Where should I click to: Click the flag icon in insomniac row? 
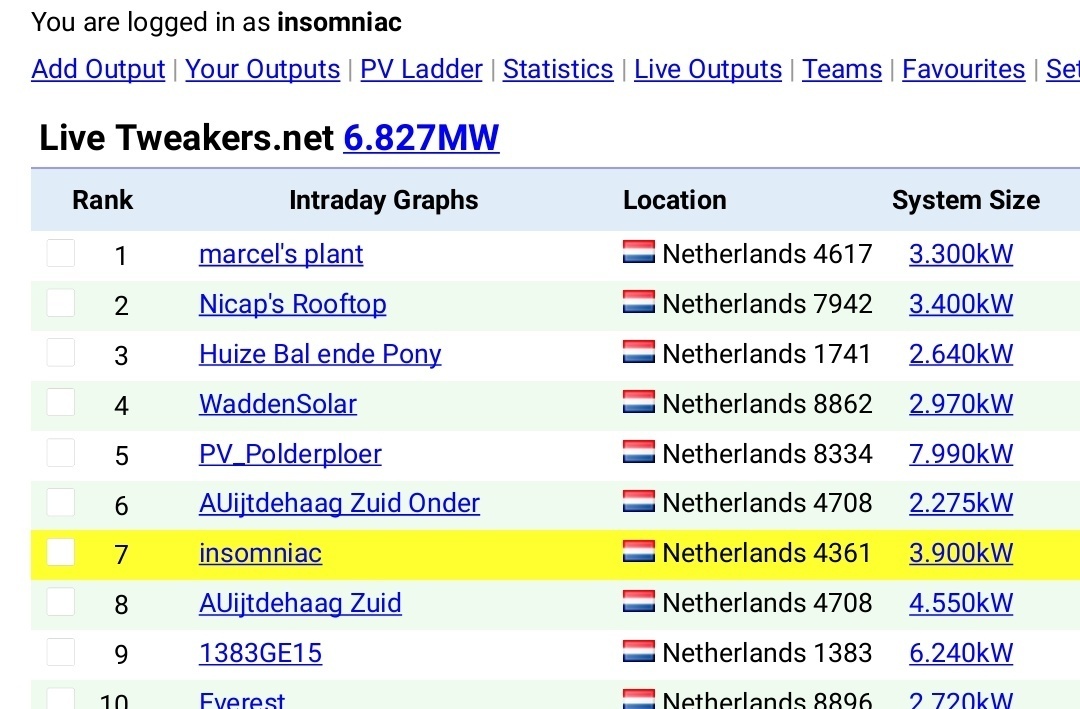tap(638, 552)
